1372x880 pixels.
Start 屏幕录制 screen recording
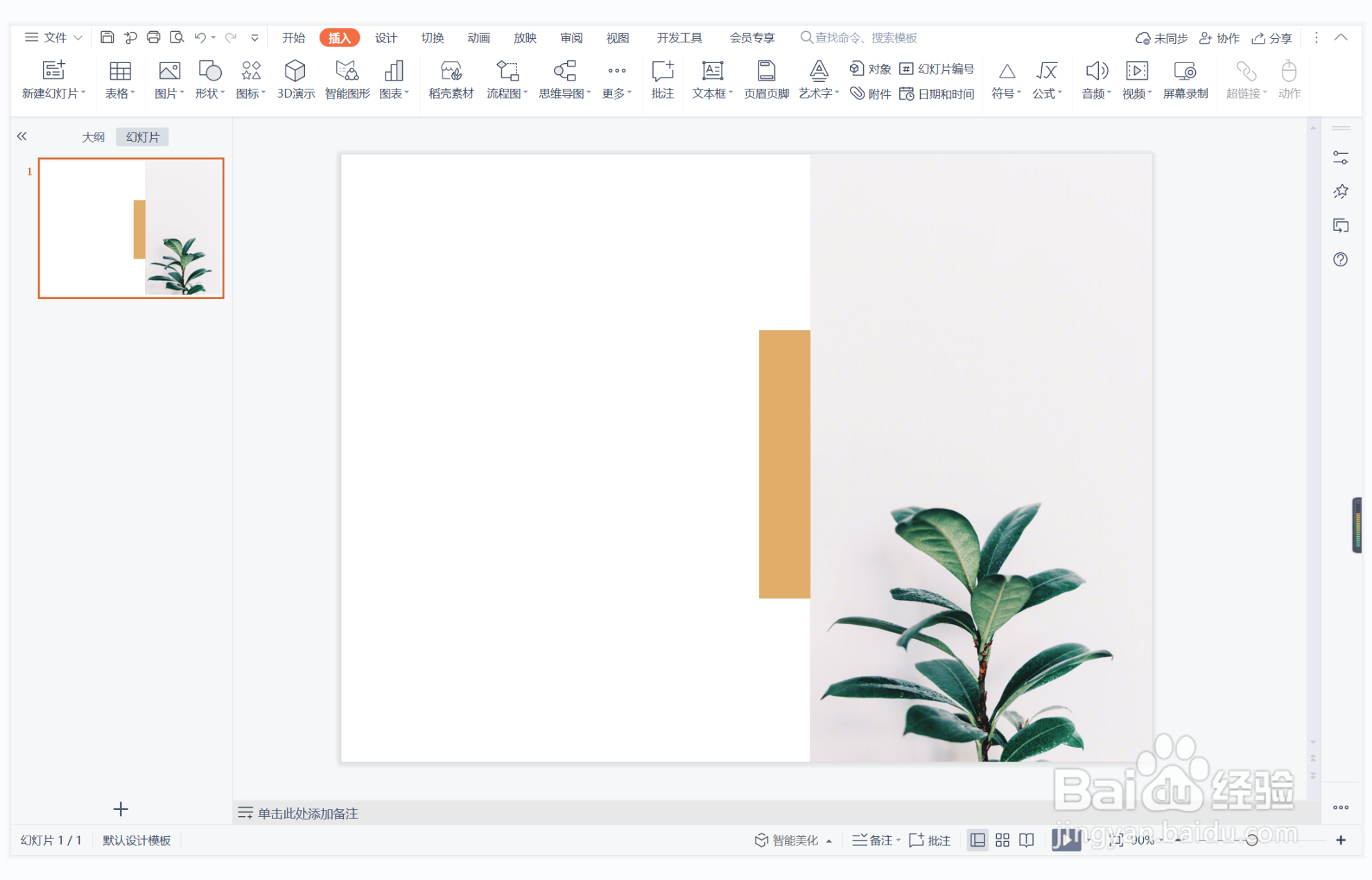[x=1185, y=80]
